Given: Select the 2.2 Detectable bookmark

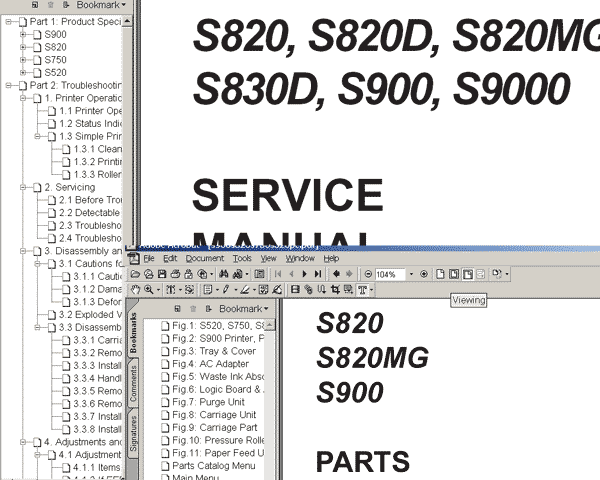Looking at the screenshot, I should 84,212.
